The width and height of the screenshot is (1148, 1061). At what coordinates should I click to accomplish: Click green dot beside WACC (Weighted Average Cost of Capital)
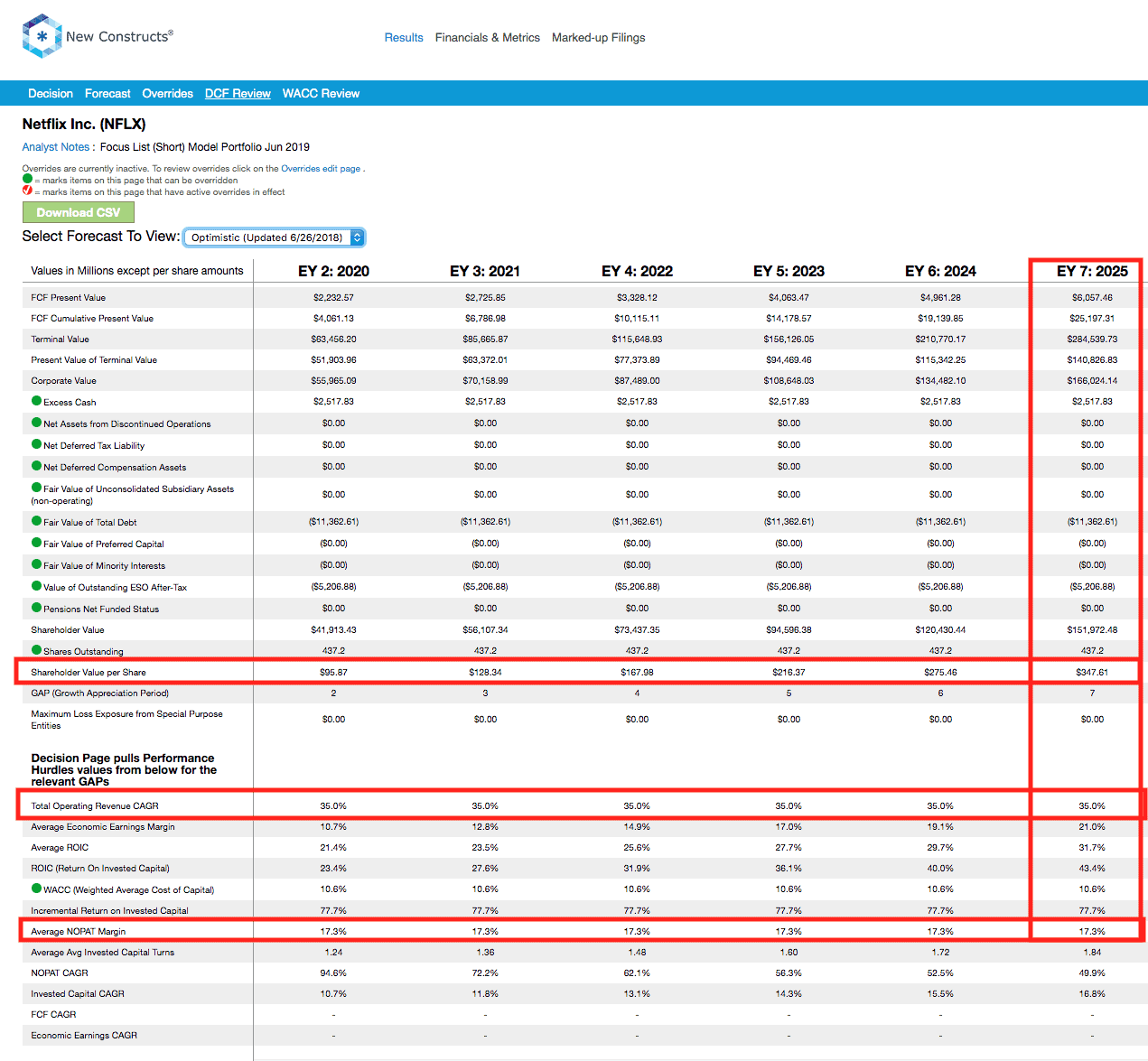tap(37, 889)
